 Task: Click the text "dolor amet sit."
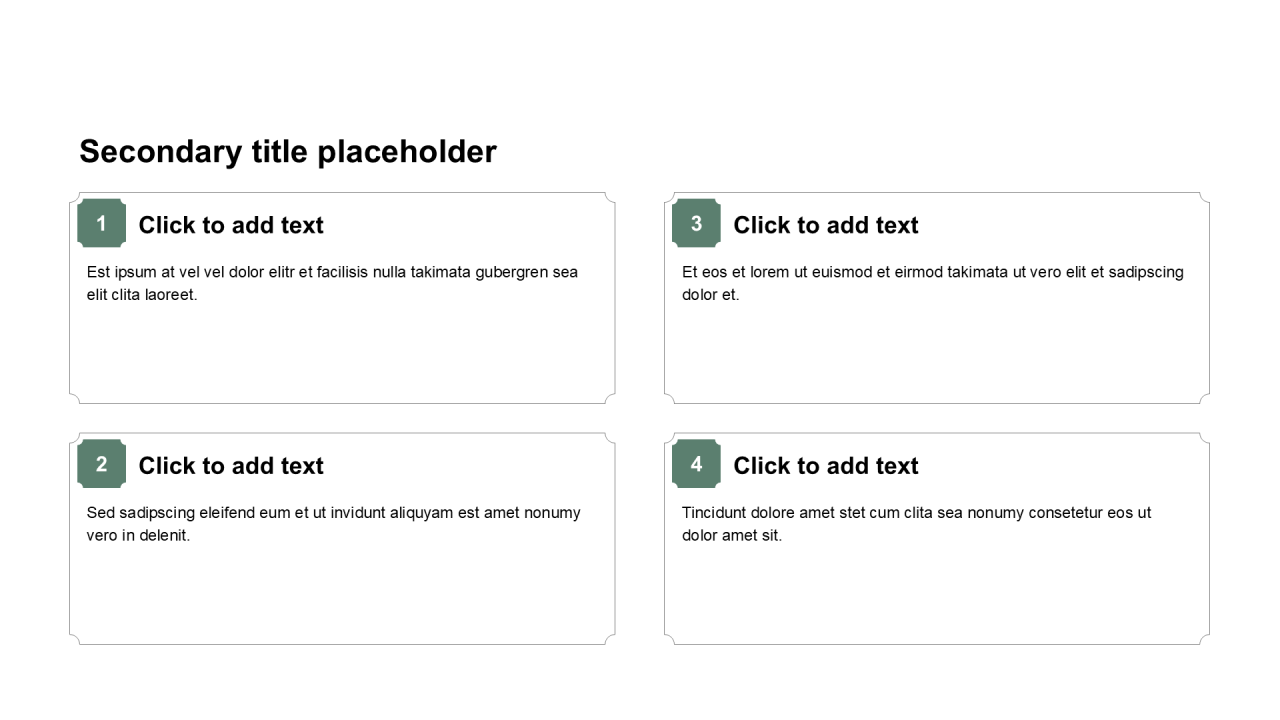732,536
